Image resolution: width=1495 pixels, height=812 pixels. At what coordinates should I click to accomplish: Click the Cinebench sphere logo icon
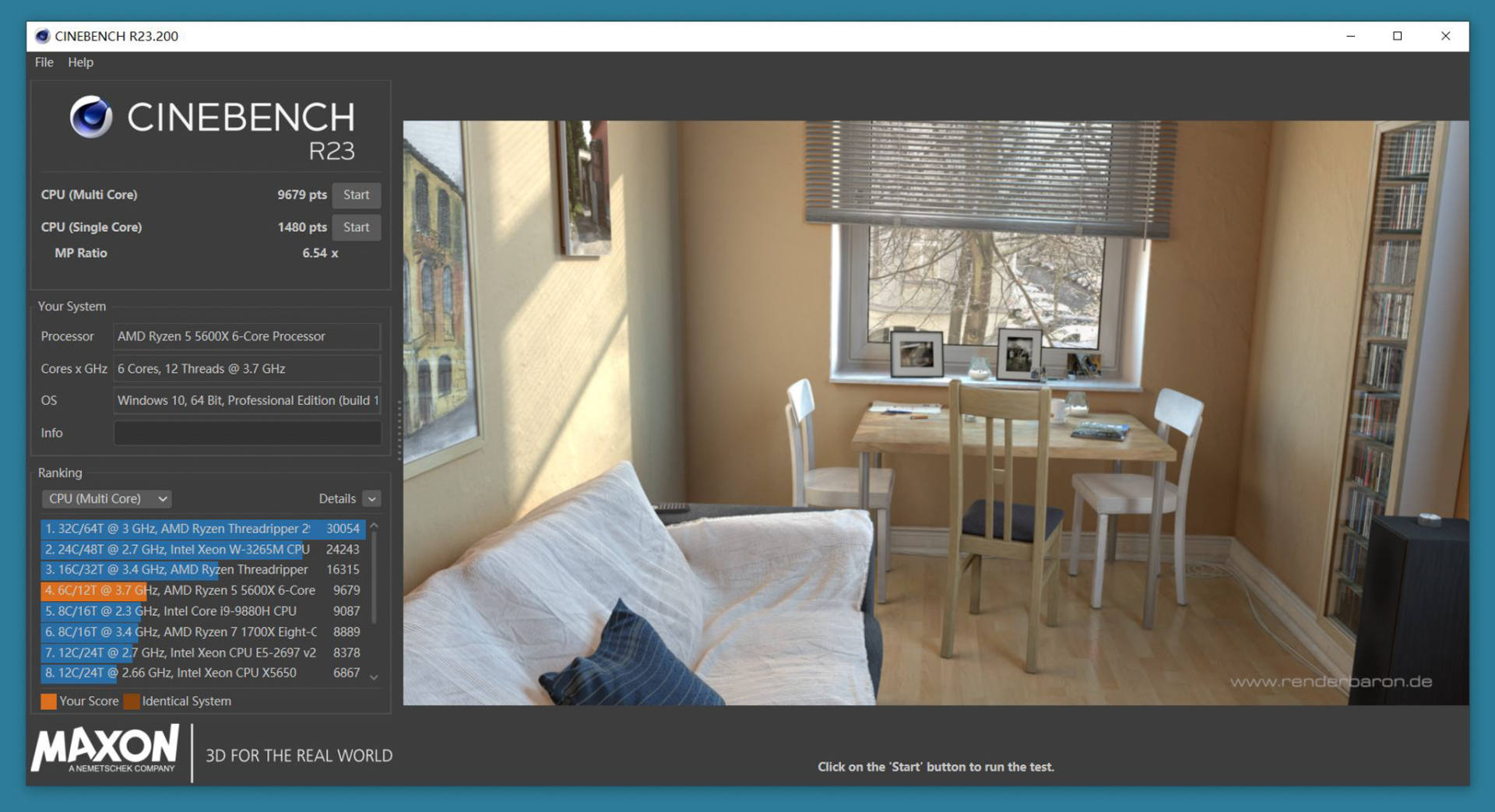91,117
